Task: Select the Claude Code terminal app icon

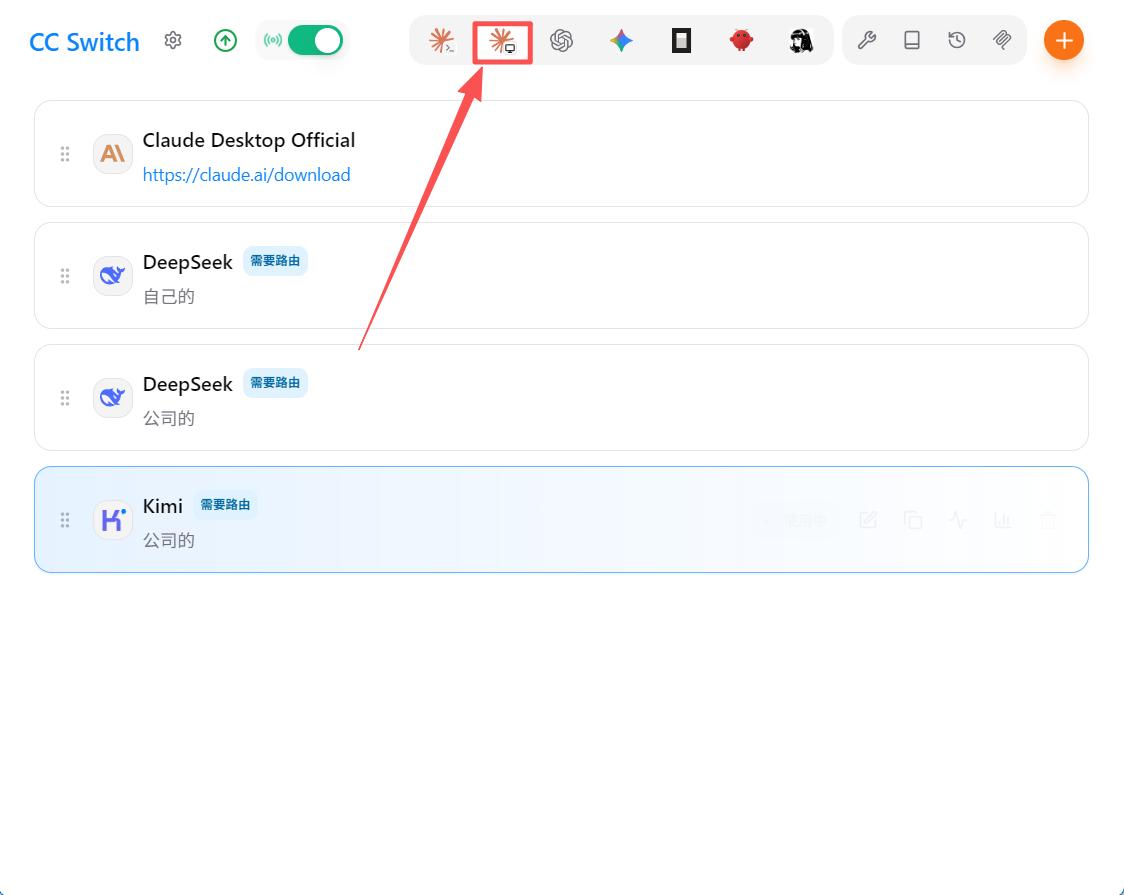Action: click(x=442, y=41)
